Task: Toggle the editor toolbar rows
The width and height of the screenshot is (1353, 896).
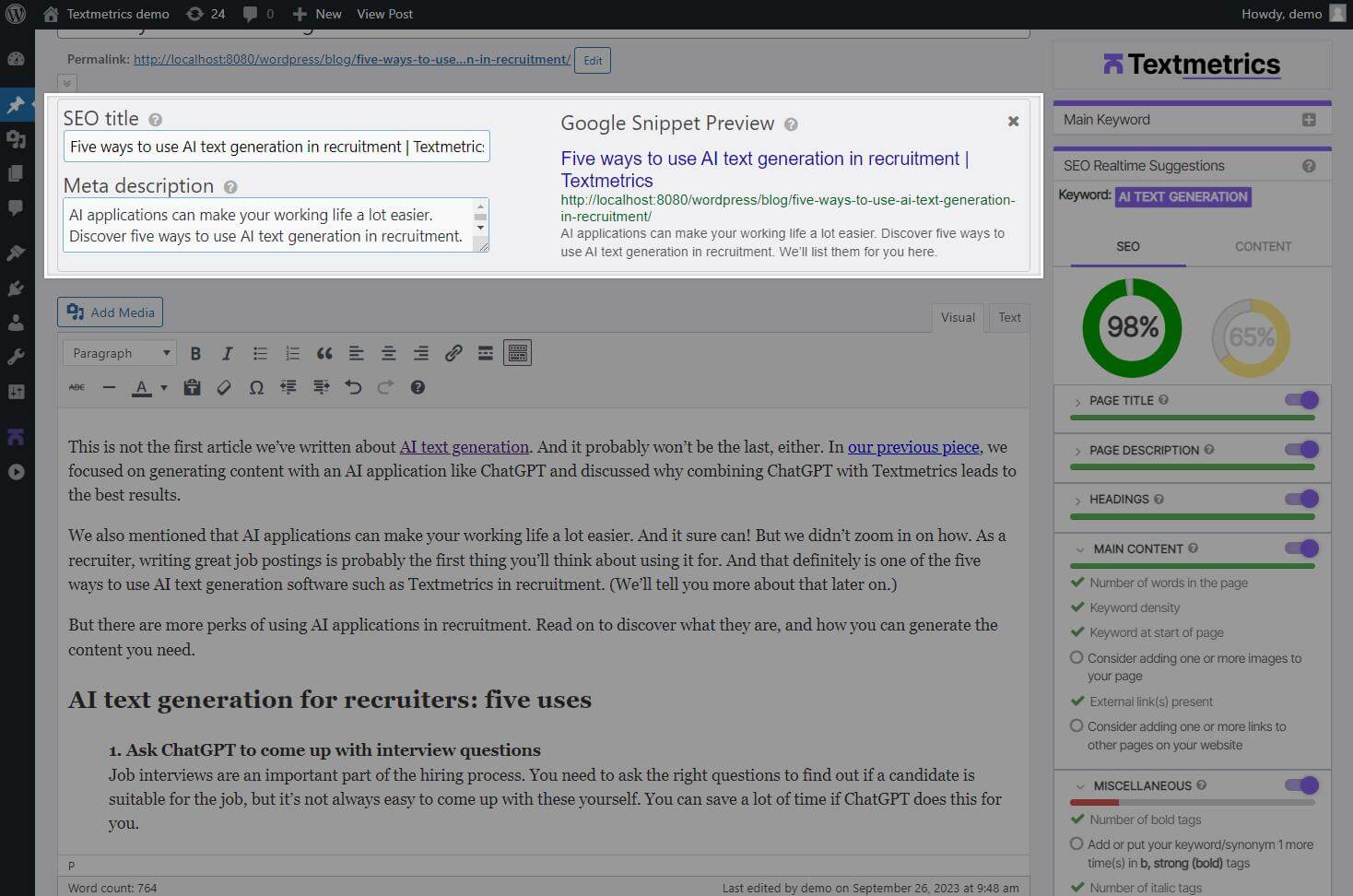Action: [x=518, y=353]
